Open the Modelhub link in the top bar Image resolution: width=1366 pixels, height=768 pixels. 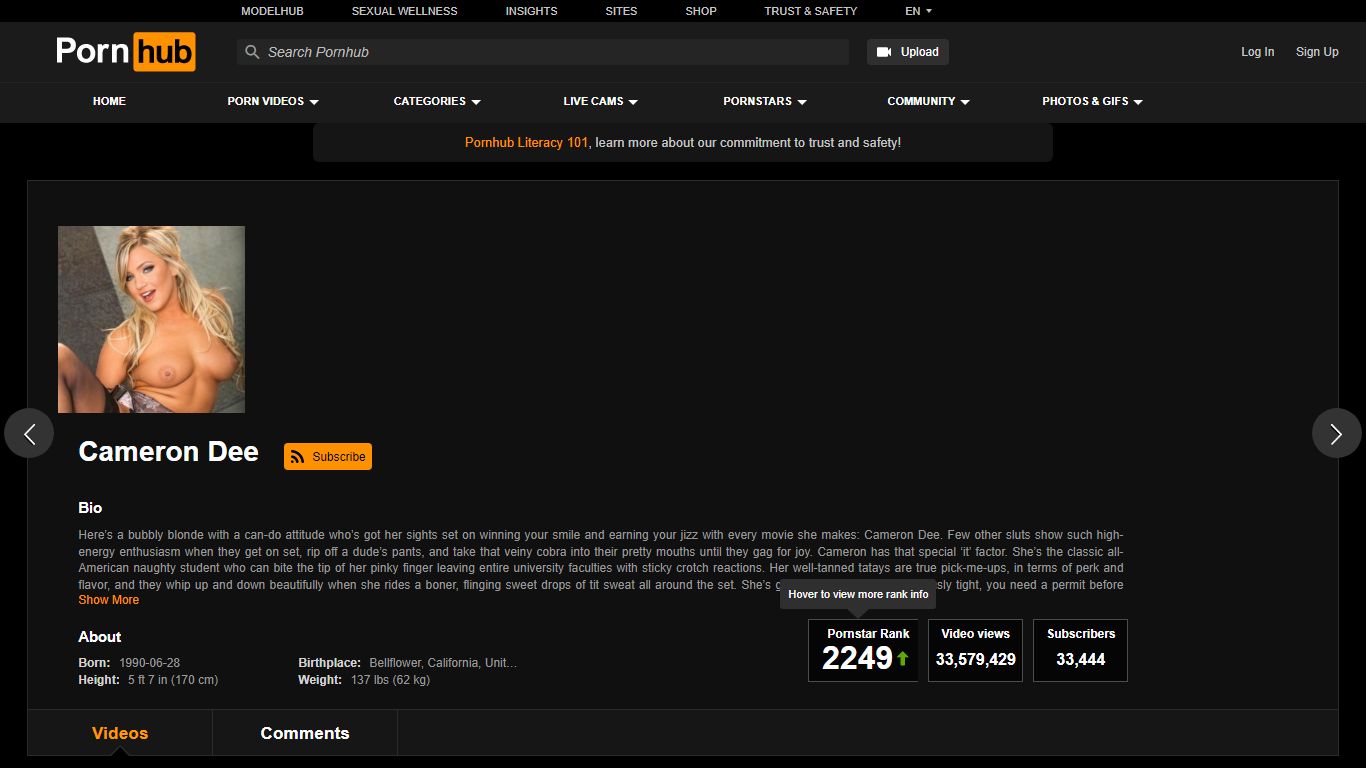click(272, 11)
